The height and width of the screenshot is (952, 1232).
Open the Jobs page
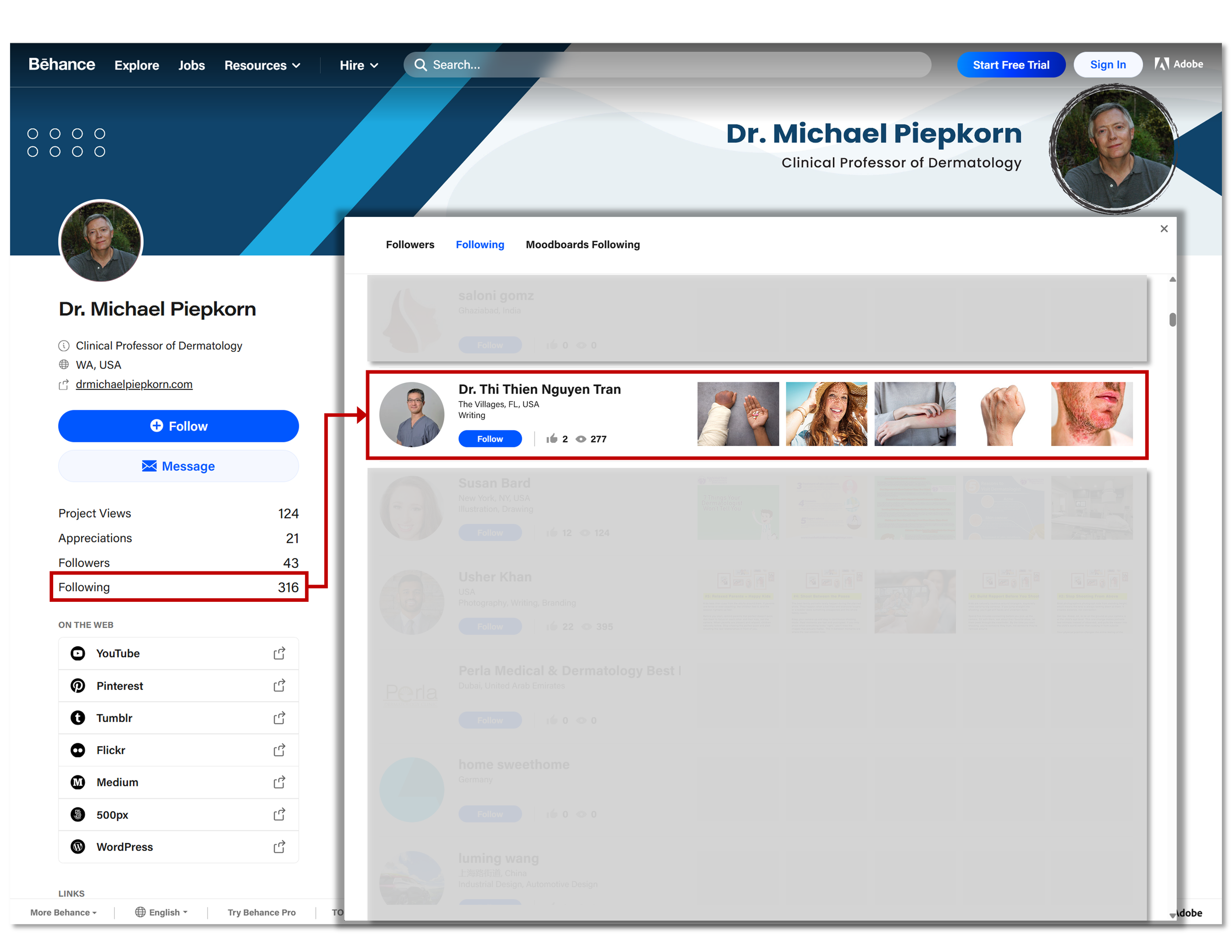[191, 65]
